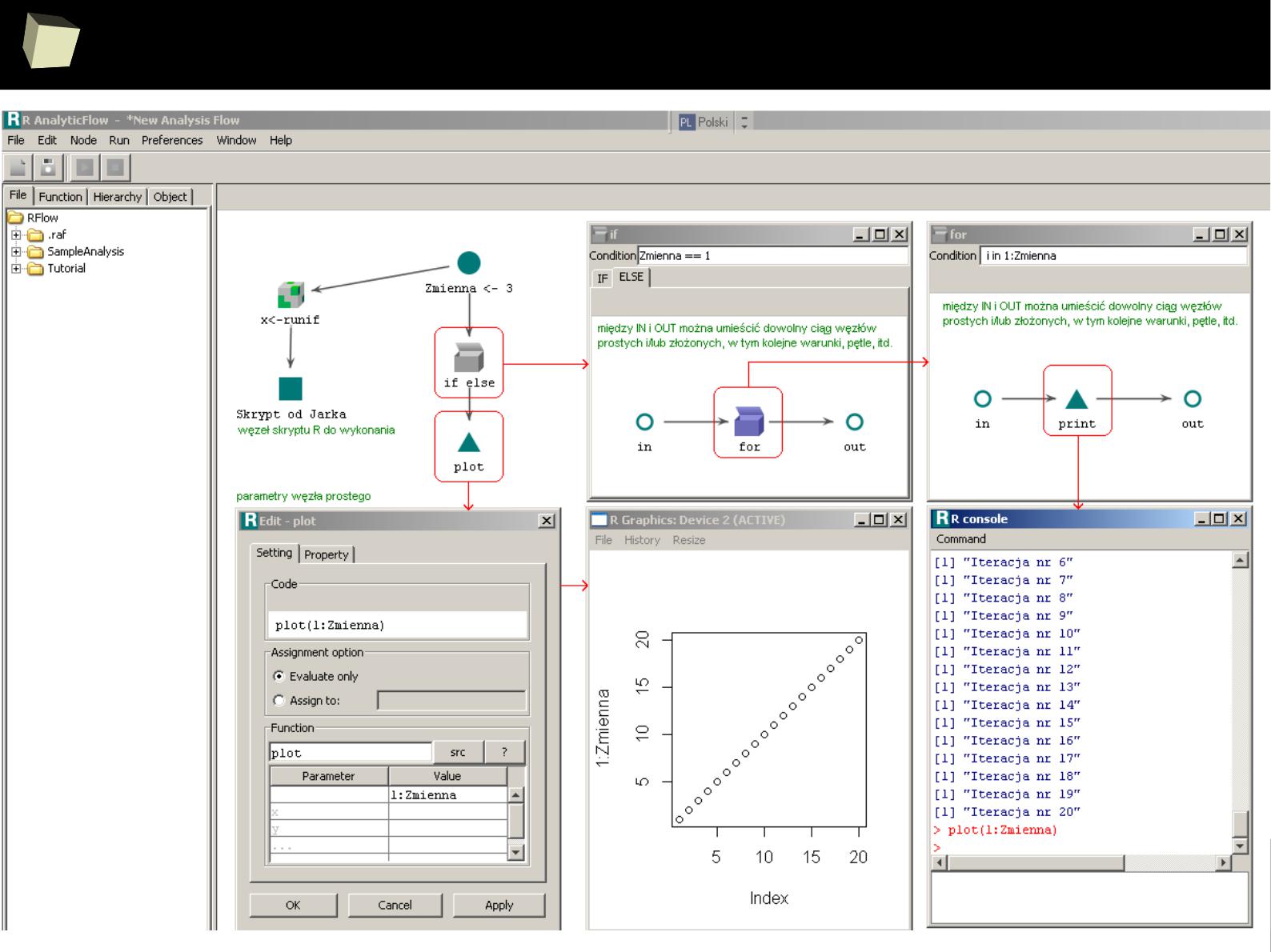The width and height of the screenshot is (1271, 952).
Task: Select the blue for box node in if window
Action: pyautogui.click(x=749, y=421)
